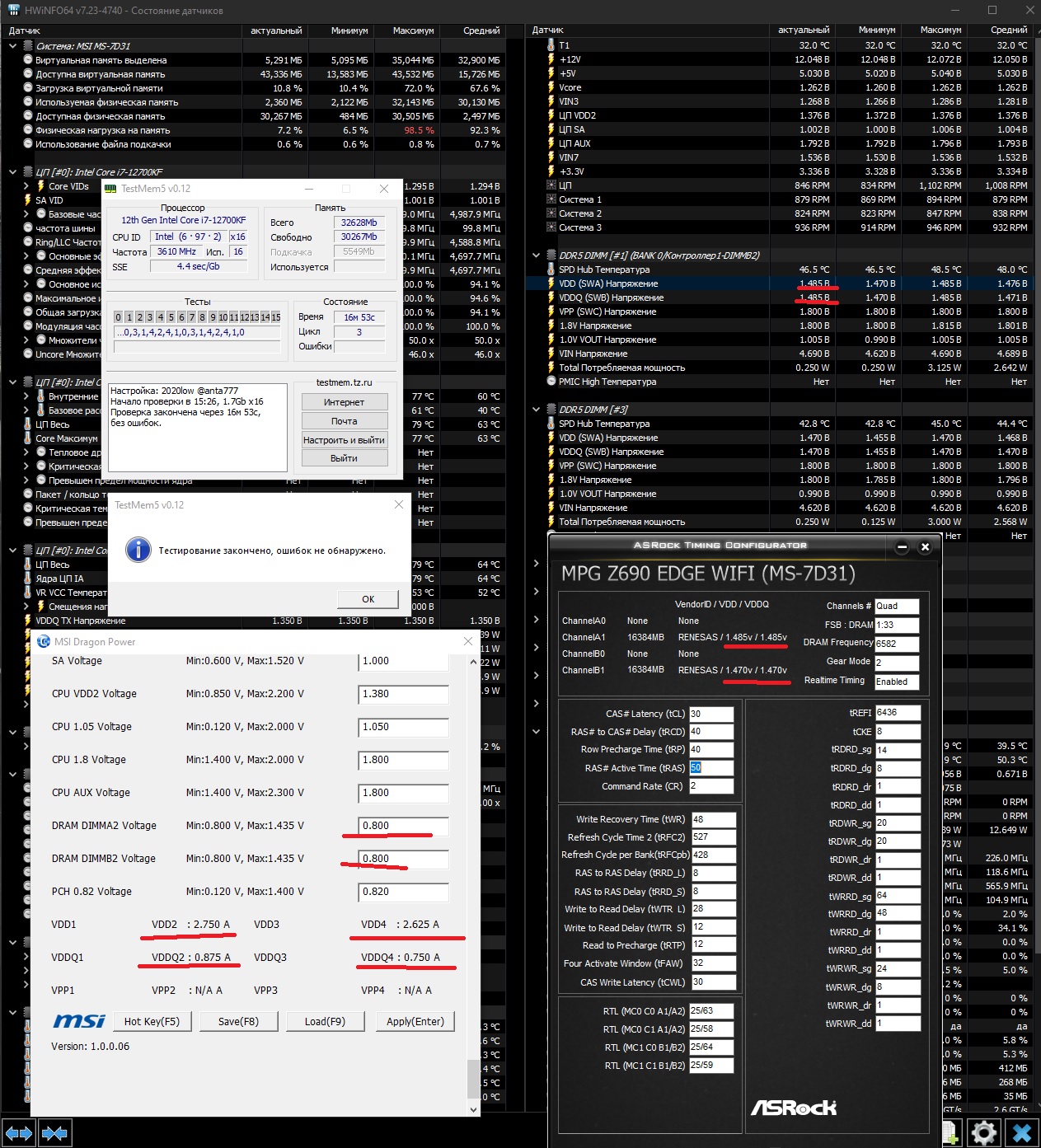The image size is (1041, 1148).
Task: Click the expand layout arrows icon in HWiNFO
Action: pyautogui.click(x=18, y=1133)
